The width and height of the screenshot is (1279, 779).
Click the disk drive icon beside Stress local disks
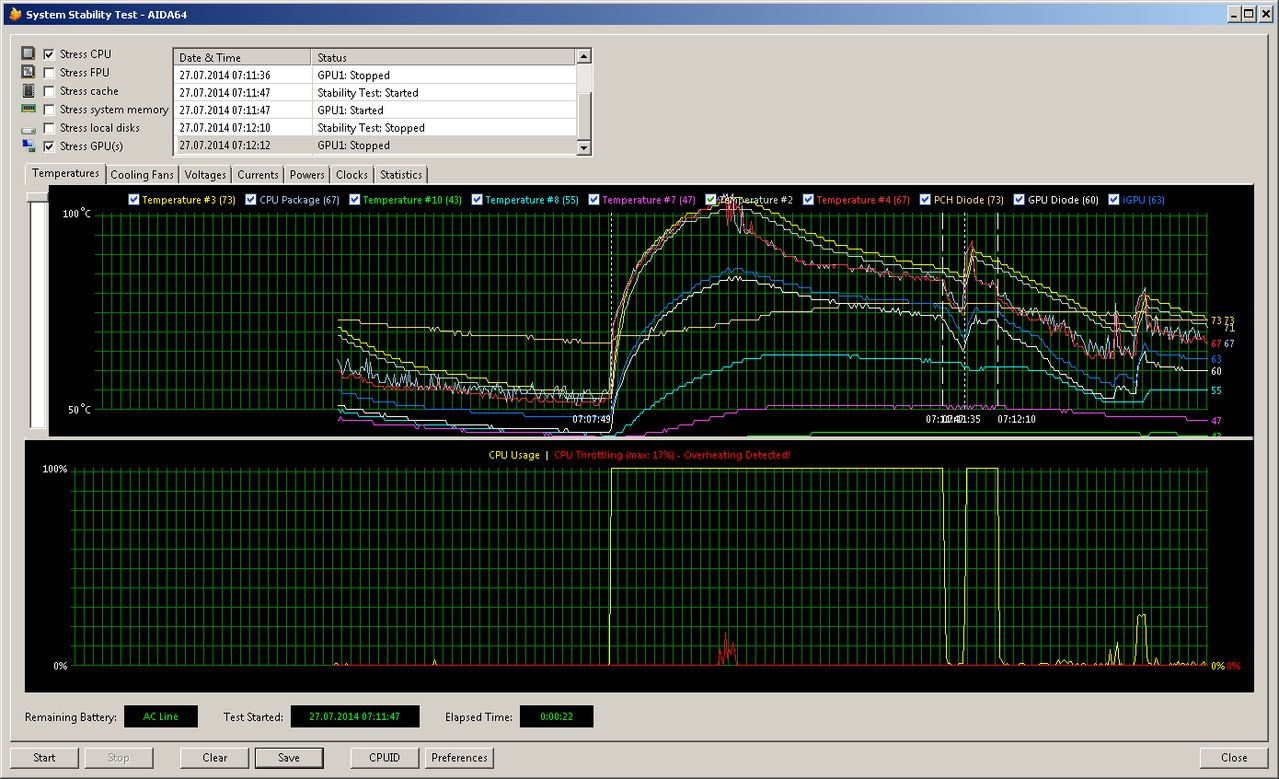28,129
